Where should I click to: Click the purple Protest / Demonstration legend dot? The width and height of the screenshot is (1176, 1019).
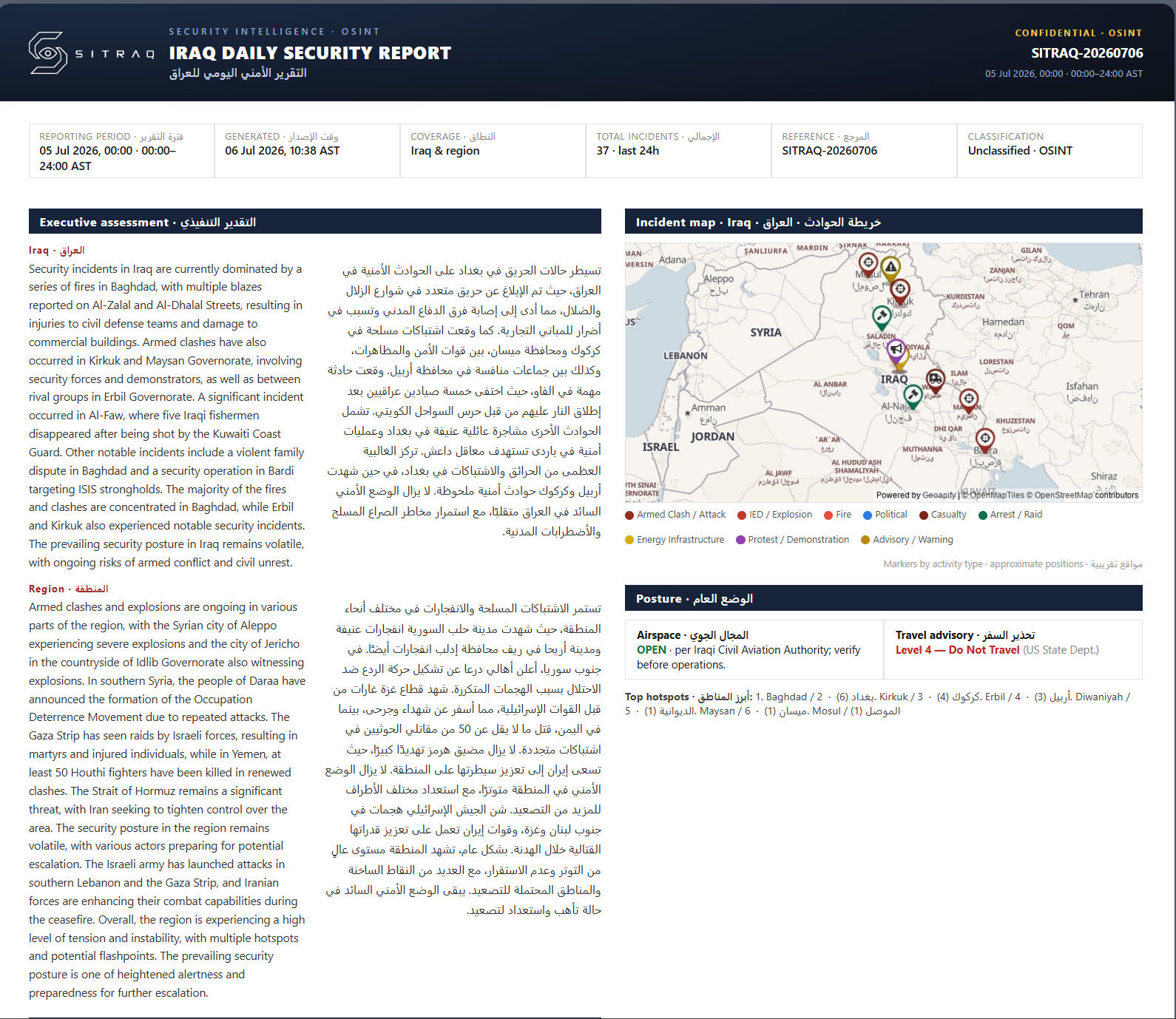tap(740, 541)
